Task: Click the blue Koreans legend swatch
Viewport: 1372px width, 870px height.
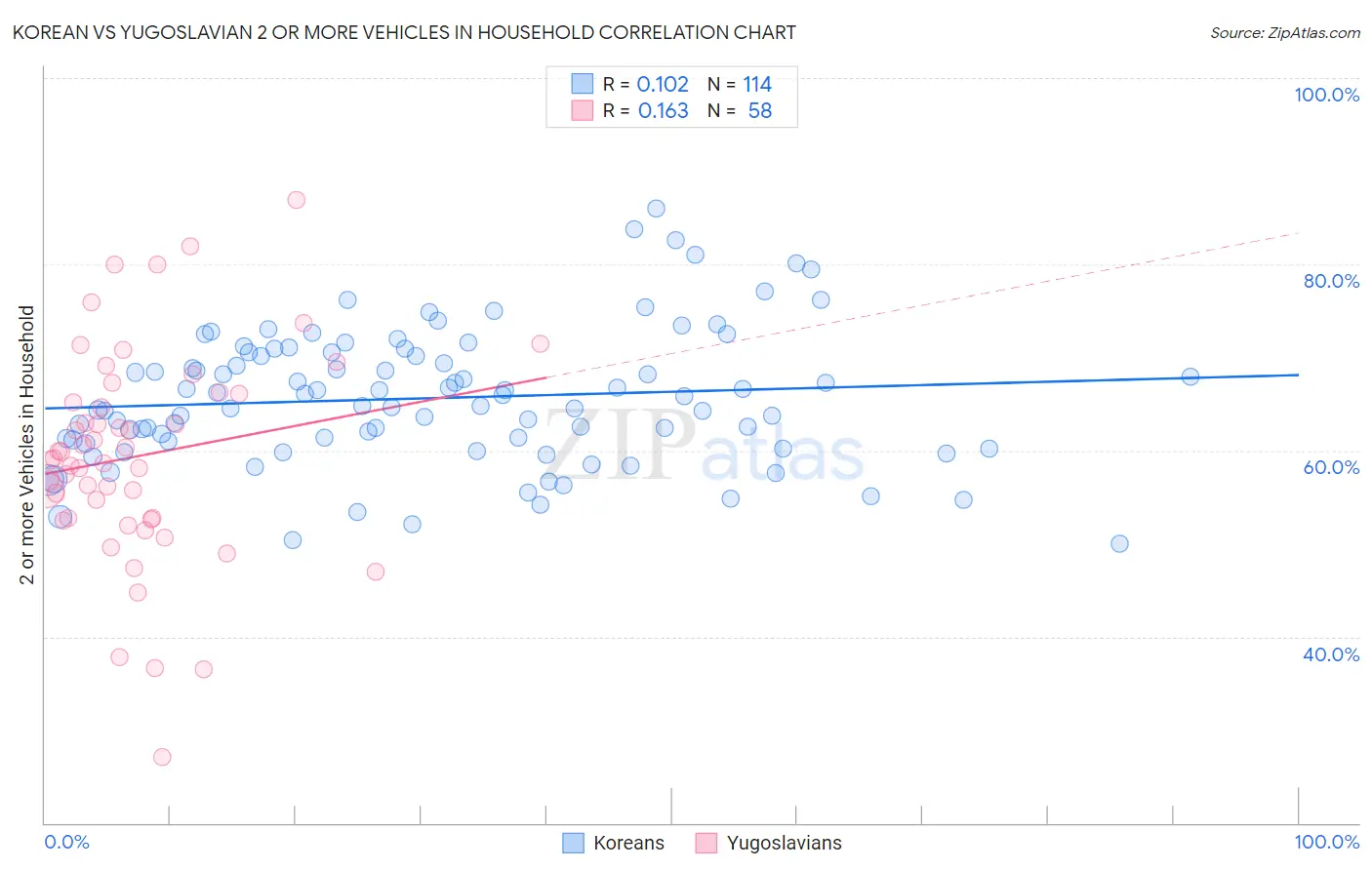Action: point(573,843)
